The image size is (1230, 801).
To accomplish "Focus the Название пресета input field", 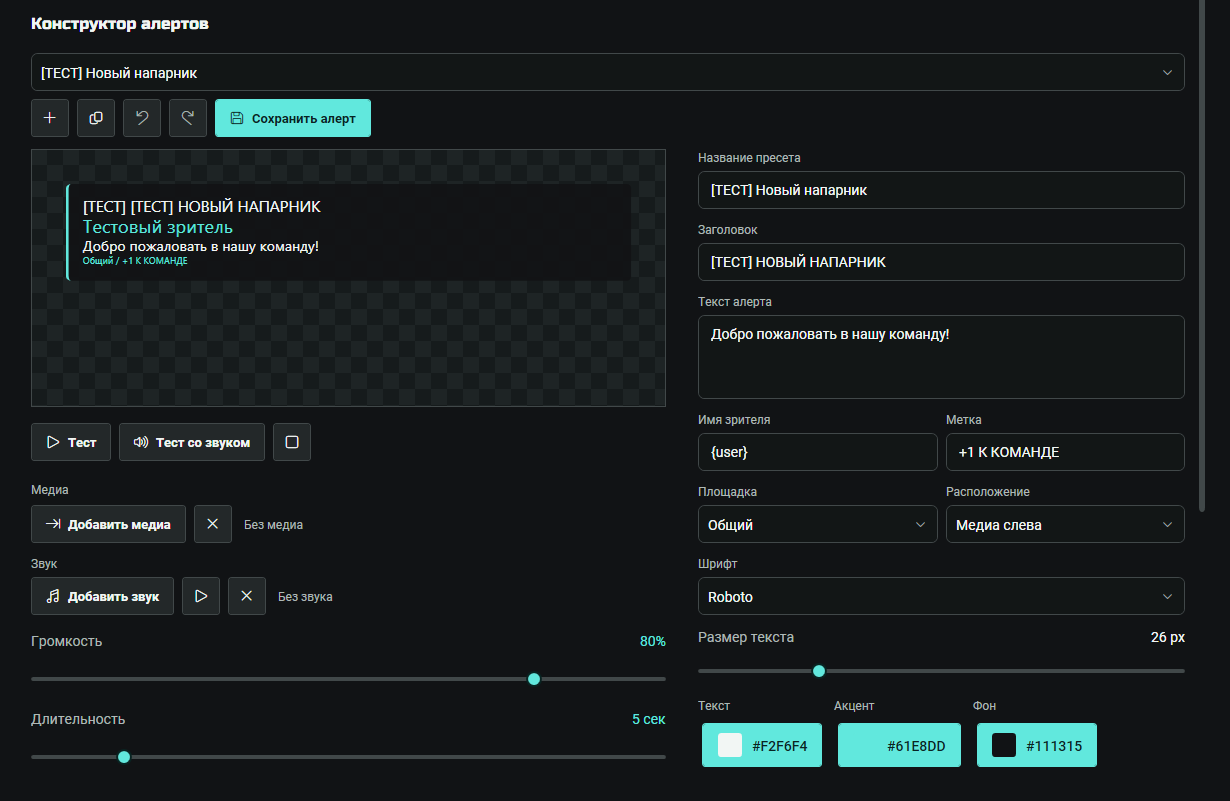I will 941,190.
